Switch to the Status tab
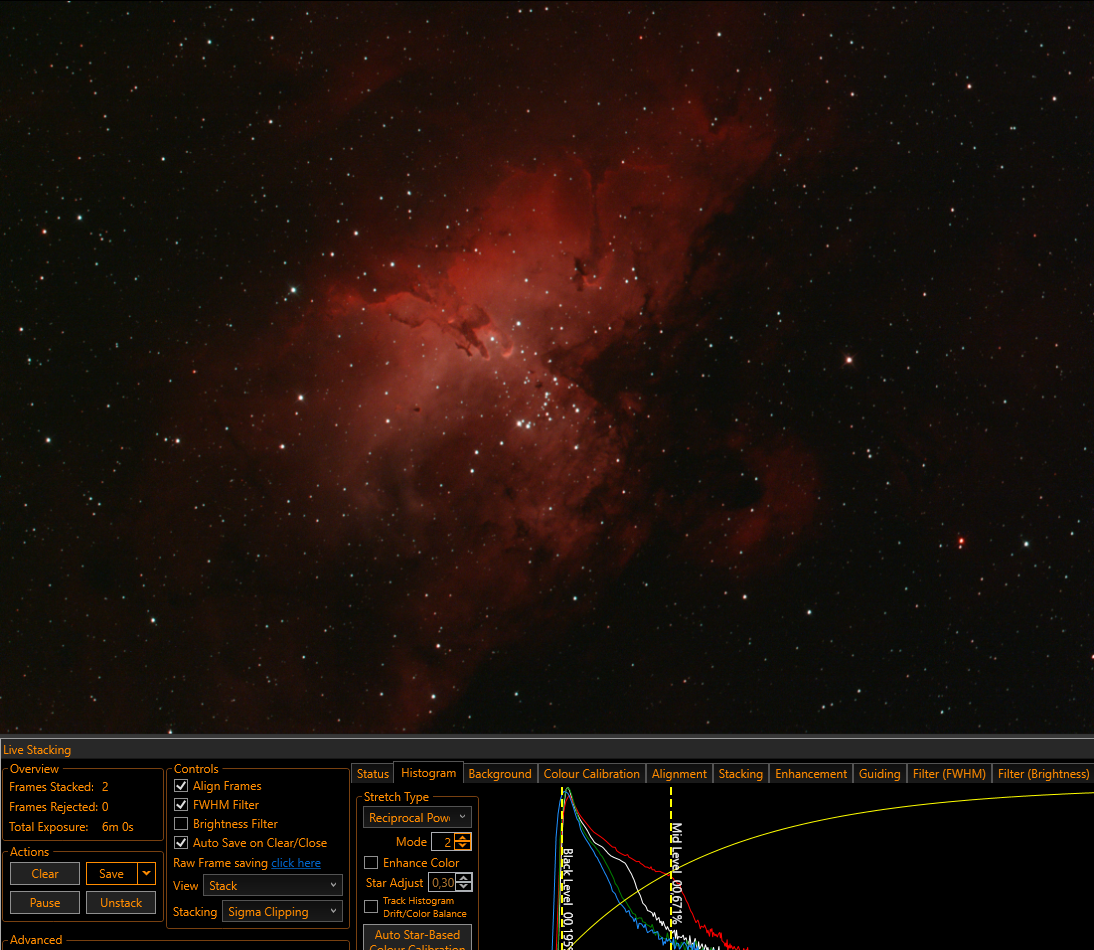Viewport: 1094px width, 950px height. 373,774
